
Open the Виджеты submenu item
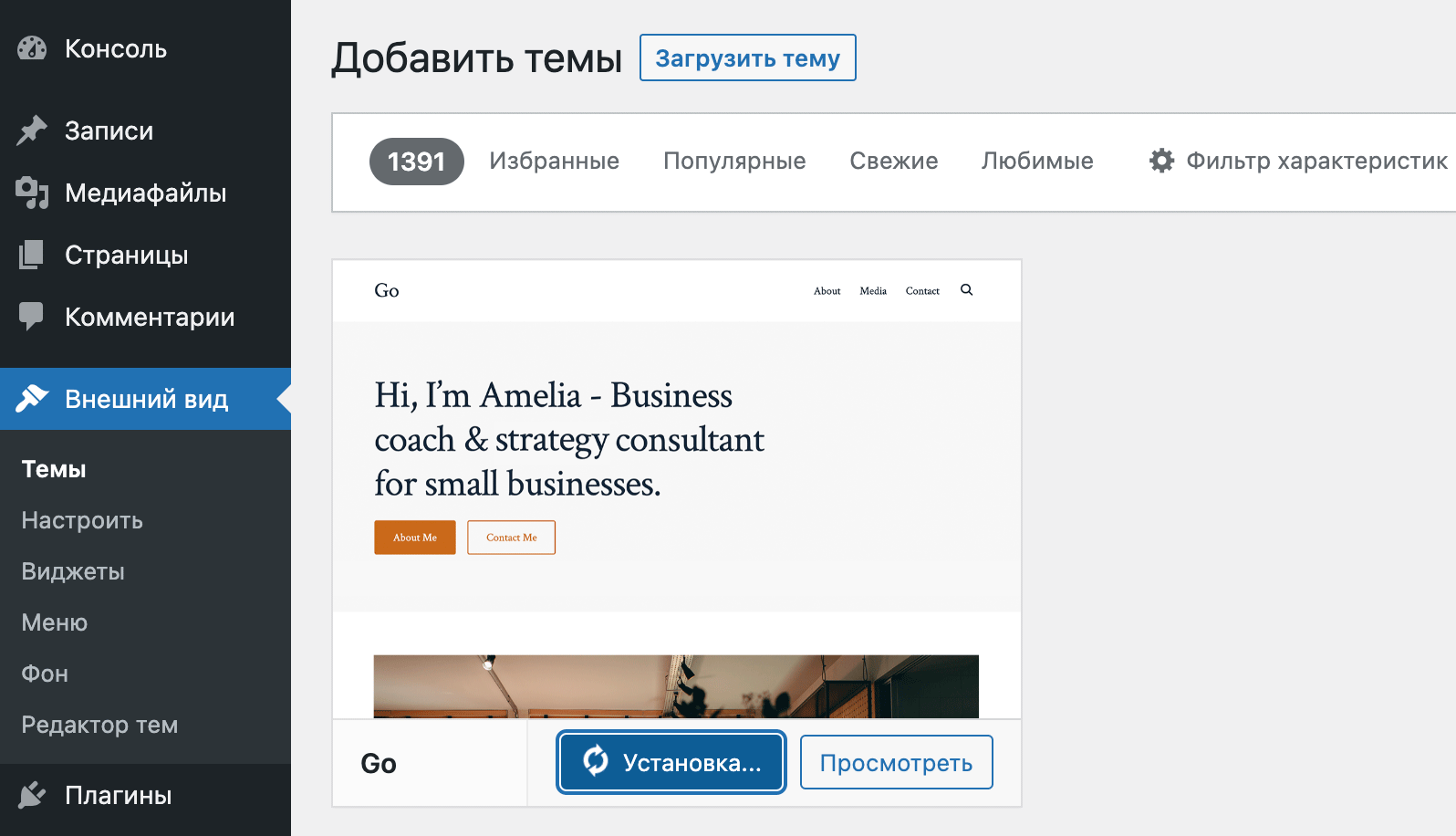point(73,571)
